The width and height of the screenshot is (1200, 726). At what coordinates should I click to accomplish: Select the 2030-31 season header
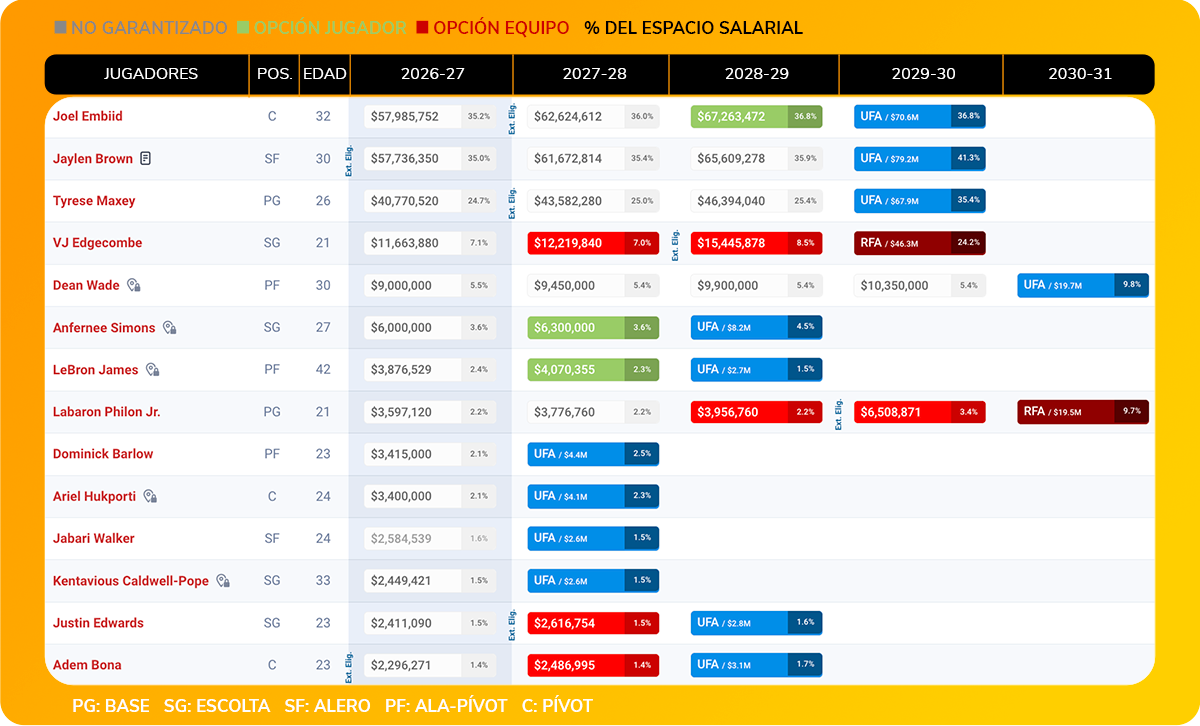[x=1080, y=74]
